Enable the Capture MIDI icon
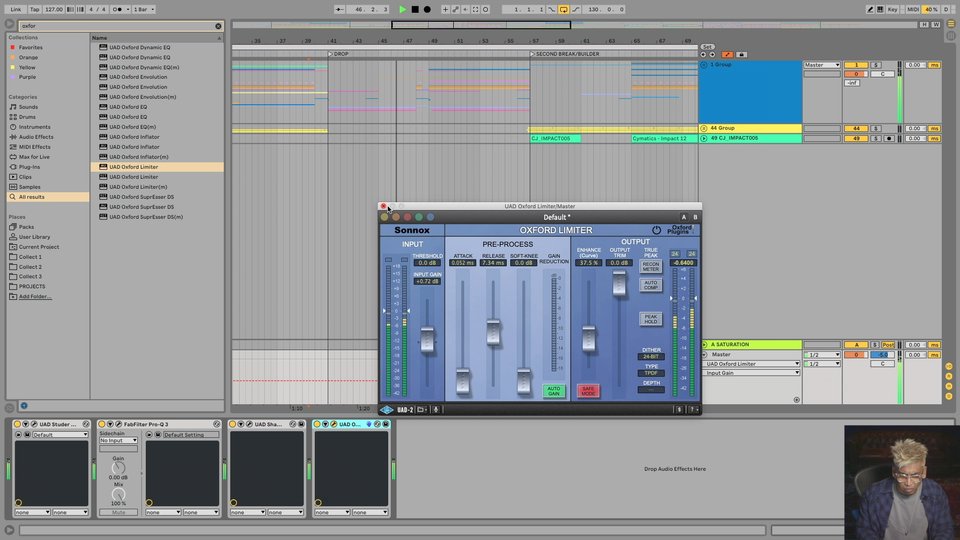 point(475,9)
